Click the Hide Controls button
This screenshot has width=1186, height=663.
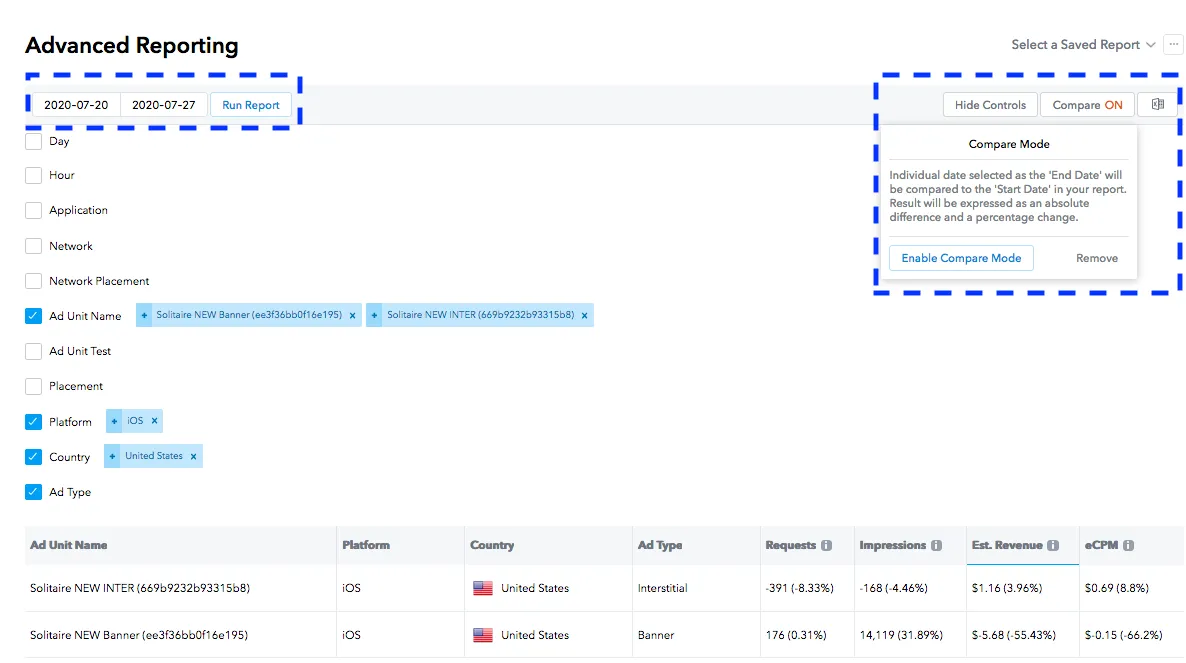990,105
